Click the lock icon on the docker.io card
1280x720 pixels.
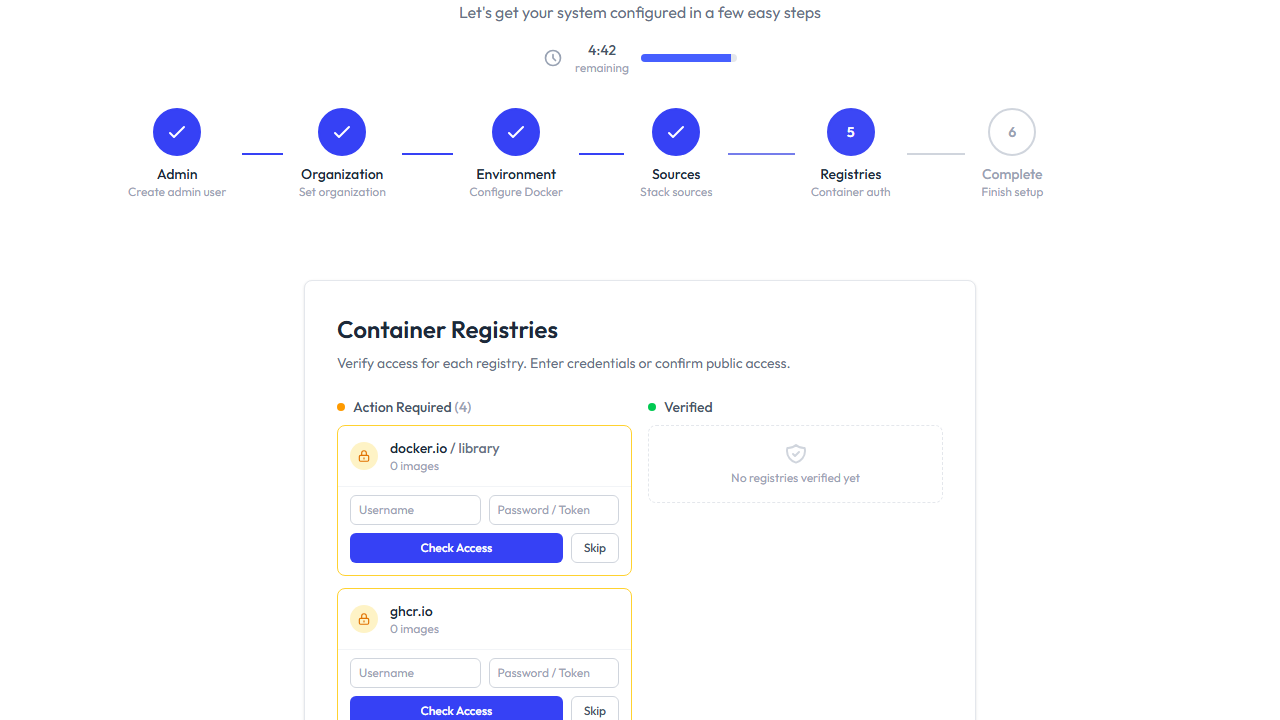(x=364, y=456)
